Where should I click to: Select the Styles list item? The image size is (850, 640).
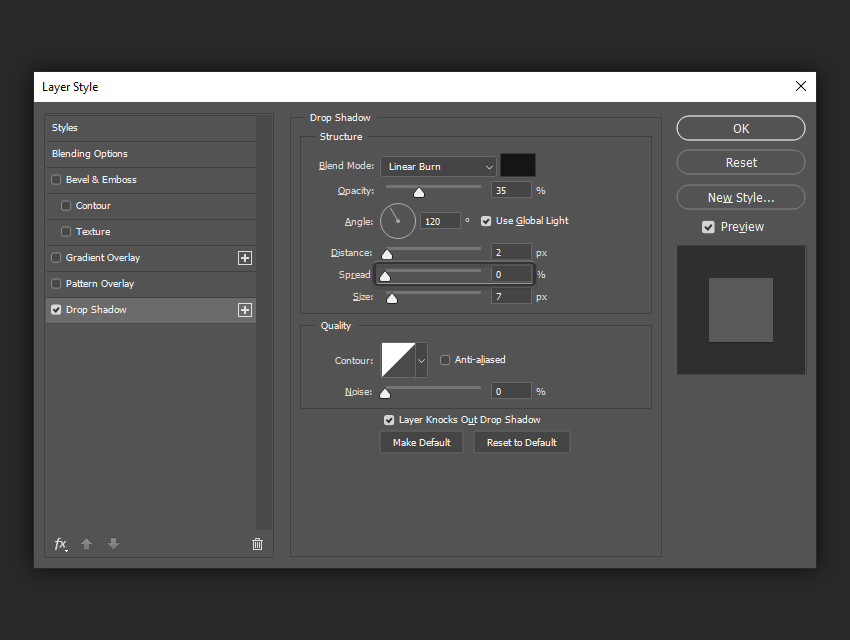point(151,128)
